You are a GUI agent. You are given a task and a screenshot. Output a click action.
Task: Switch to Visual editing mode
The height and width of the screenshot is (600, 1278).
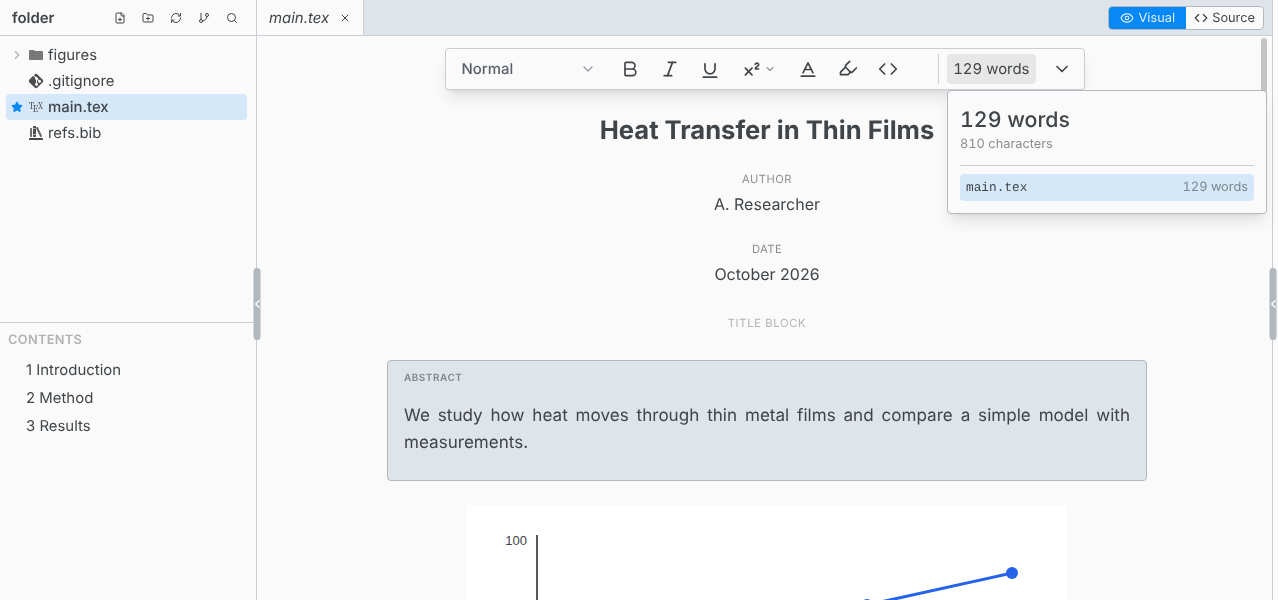pyautogui.click(x=1147, y=18)
